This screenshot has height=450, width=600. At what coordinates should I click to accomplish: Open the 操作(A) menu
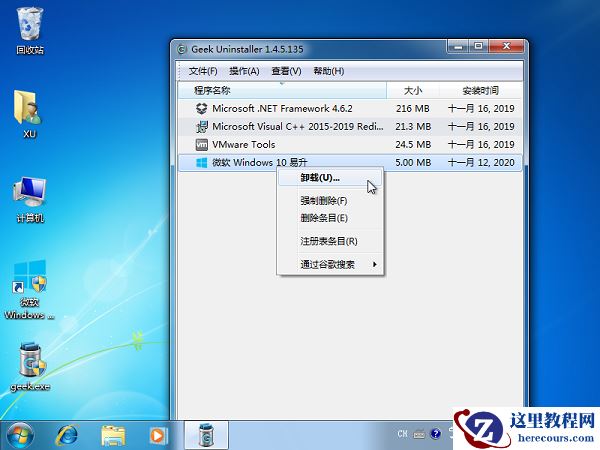pos(244,71)
